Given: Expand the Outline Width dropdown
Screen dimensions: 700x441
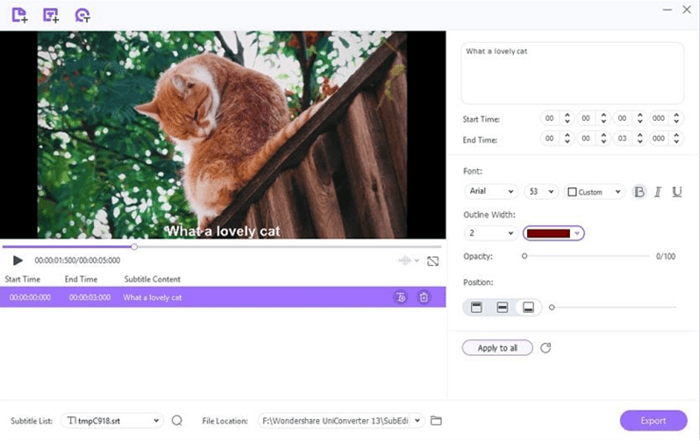Looking at the screenshot, I should (x=491, y=233).
